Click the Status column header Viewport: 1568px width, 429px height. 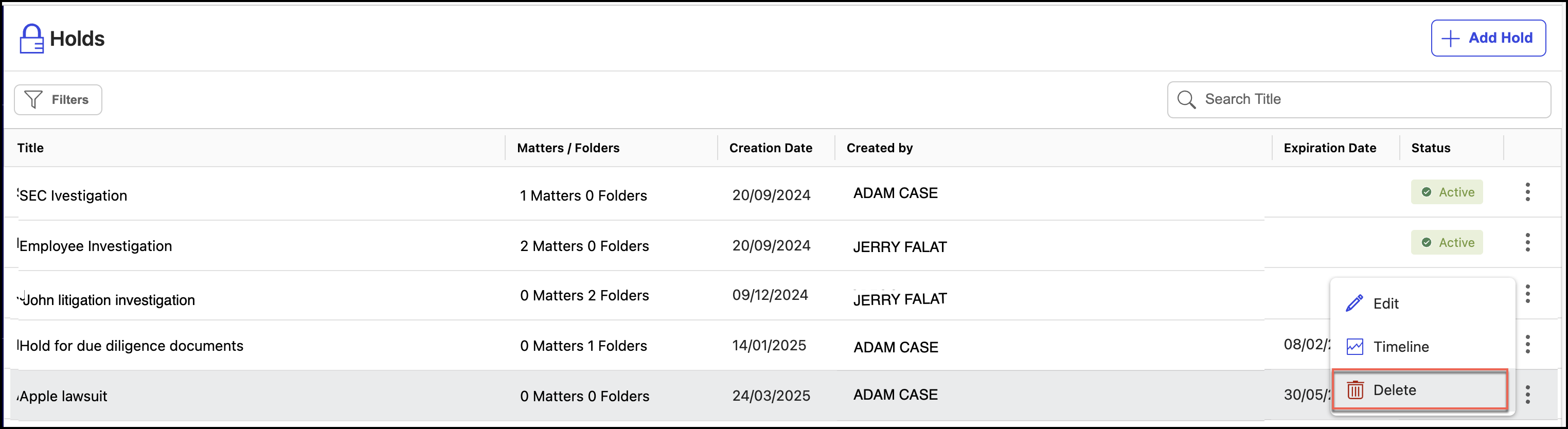coord(1431,148)
